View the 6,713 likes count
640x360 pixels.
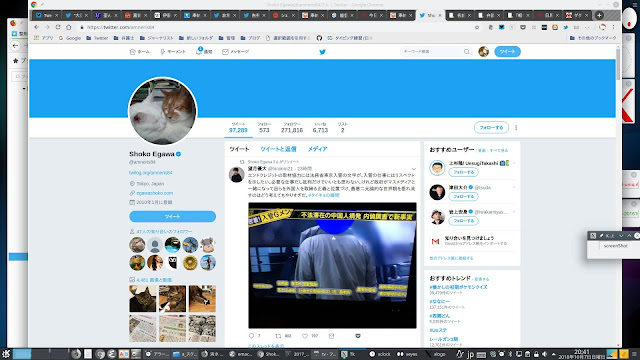click(x=320, y=128)
